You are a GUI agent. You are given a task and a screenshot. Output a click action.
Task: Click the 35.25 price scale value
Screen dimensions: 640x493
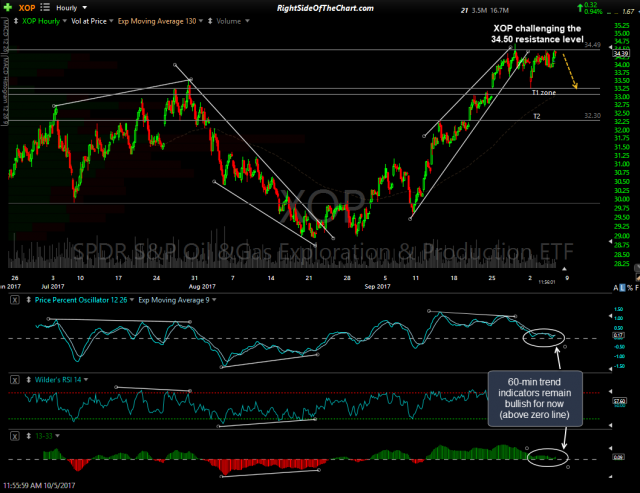pyautogui.click(x=622, y=25)
